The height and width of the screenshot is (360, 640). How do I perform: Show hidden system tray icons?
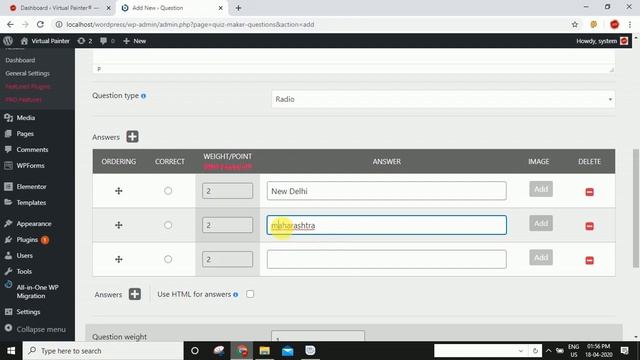[x=548, y=351]
